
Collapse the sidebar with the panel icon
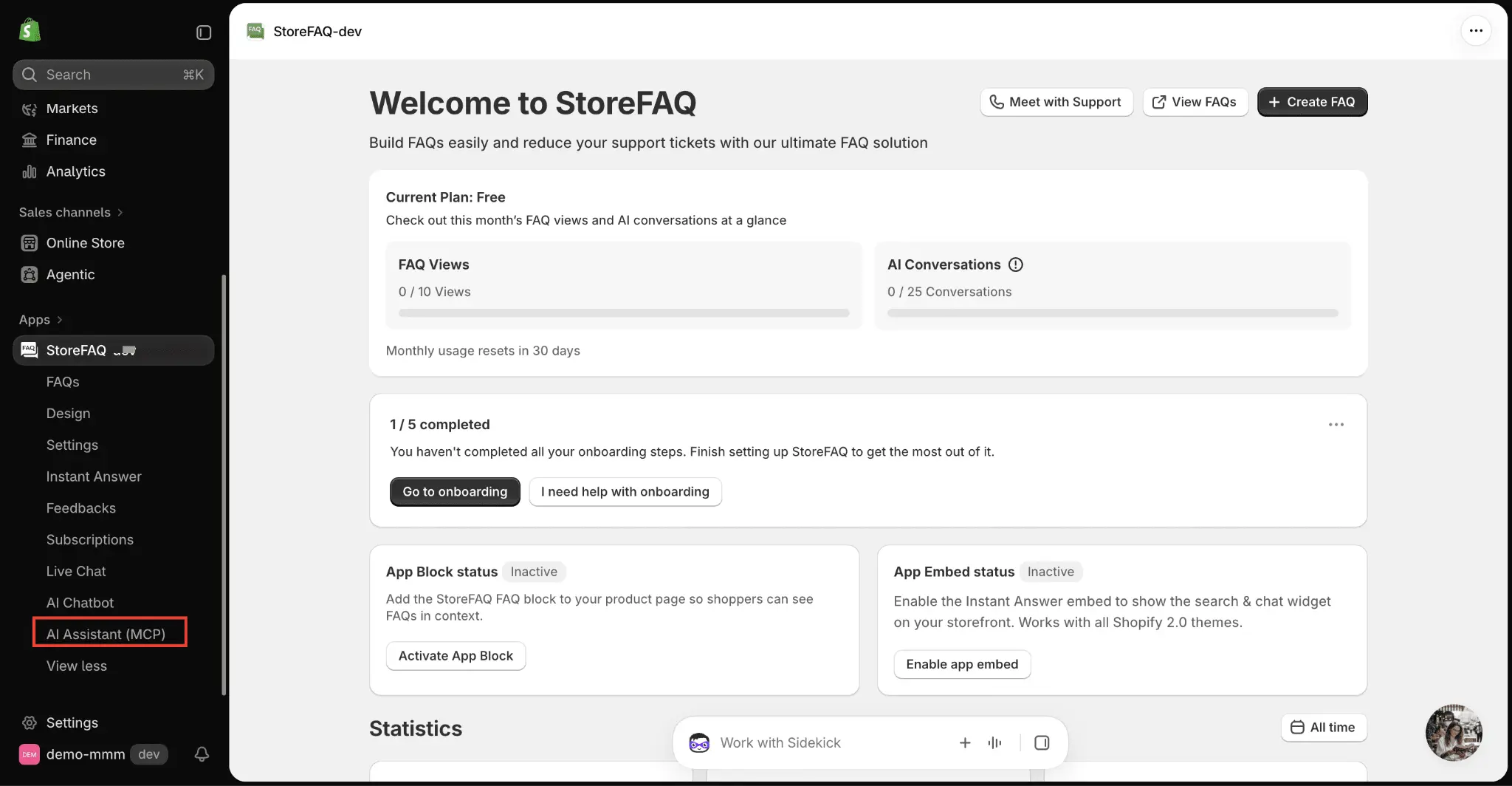[204, 33]
